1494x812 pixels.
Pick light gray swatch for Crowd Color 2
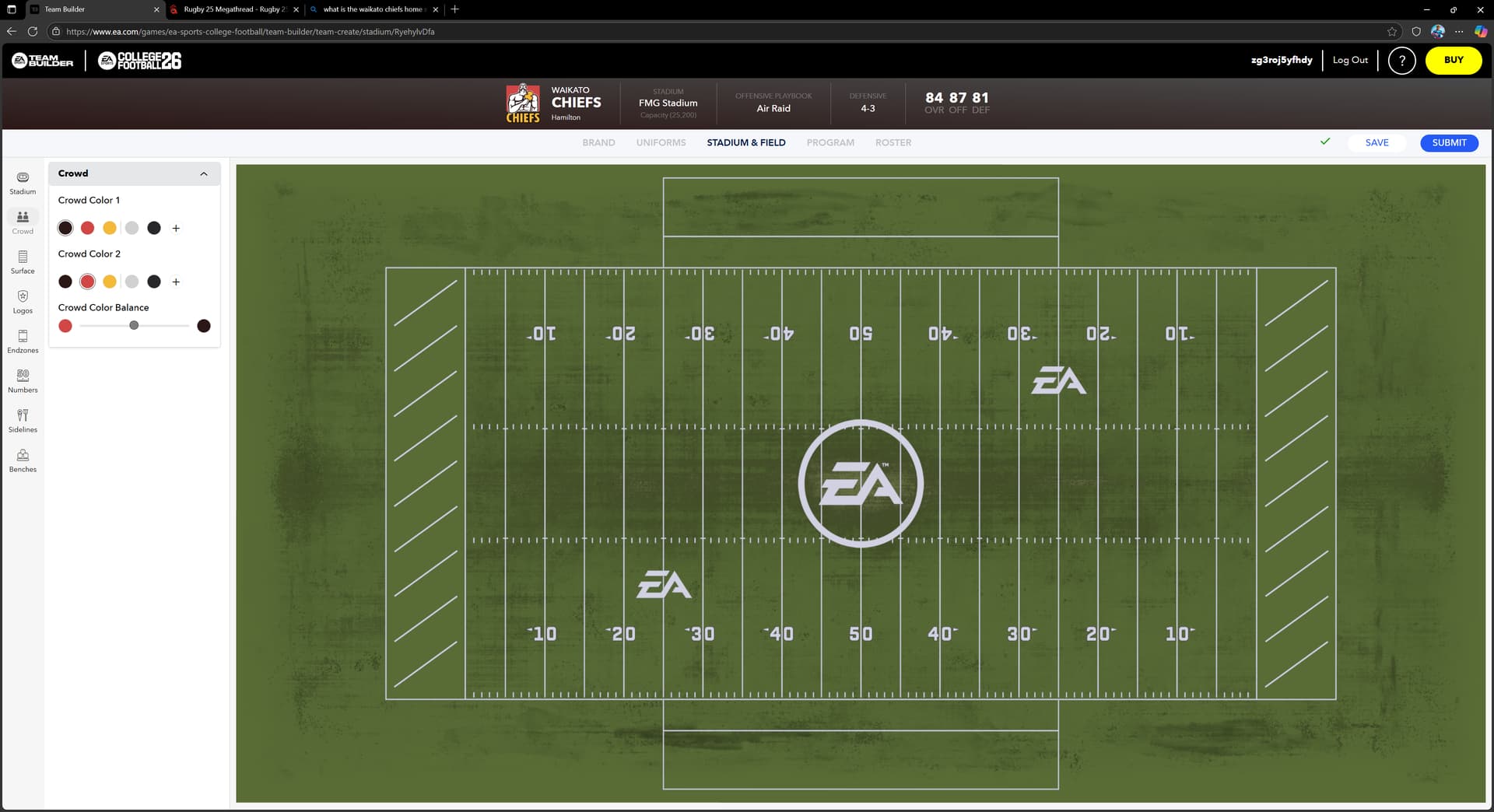(x=132, y=282)
